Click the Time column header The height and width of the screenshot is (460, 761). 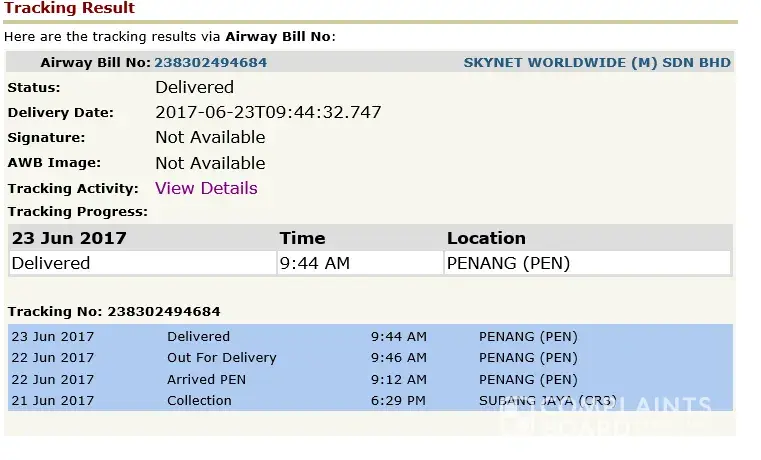[x=302, y=238]
